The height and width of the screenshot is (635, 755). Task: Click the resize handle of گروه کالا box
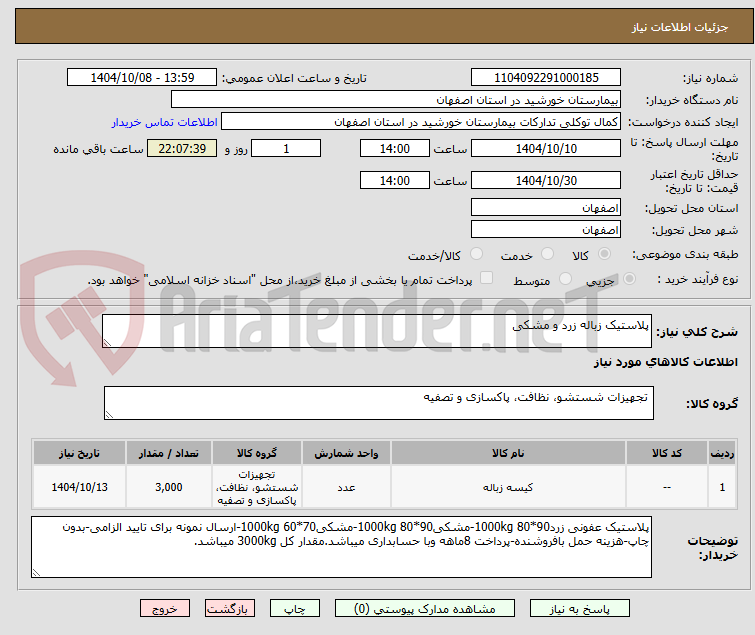pos(109,415)
